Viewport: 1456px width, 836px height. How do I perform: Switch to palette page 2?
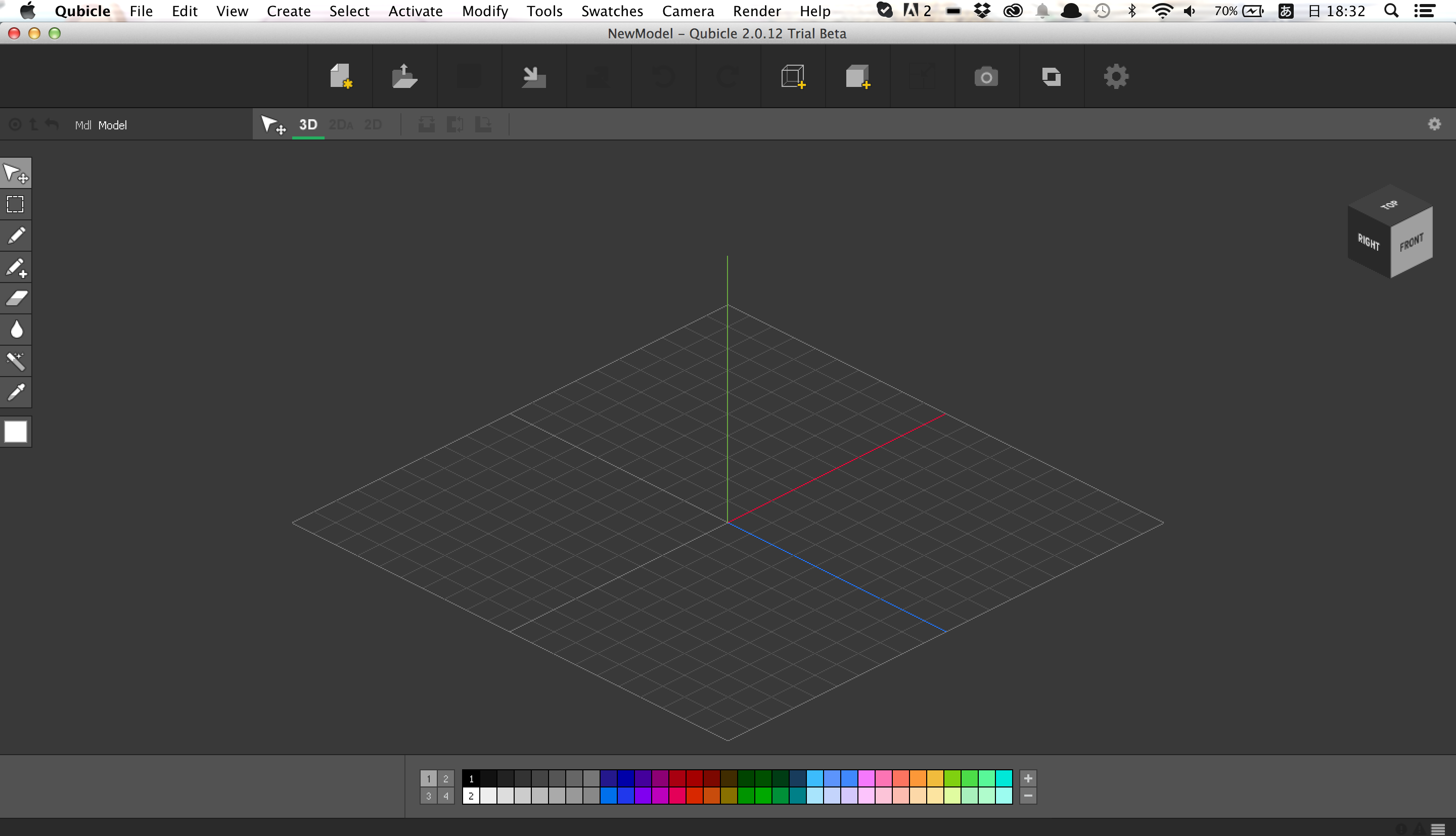[445, 778]
